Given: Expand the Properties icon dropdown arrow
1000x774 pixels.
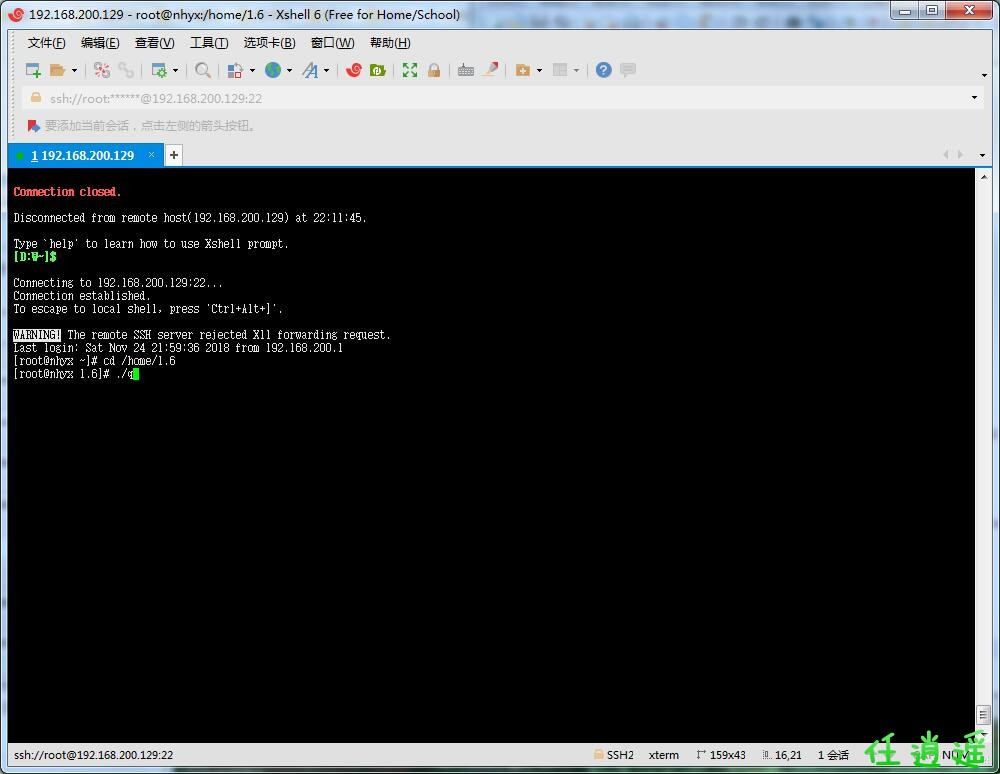Looking at the screenshot, I should click(x=175, y=70).
